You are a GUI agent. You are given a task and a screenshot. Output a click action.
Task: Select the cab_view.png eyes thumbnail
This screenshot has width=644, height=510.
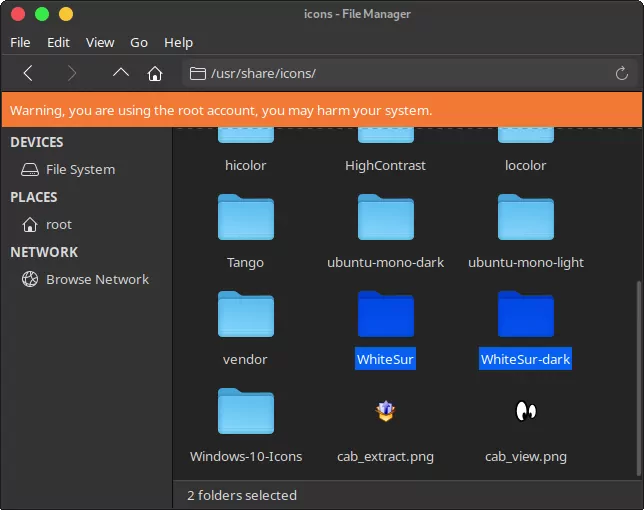tap(526, 411)
